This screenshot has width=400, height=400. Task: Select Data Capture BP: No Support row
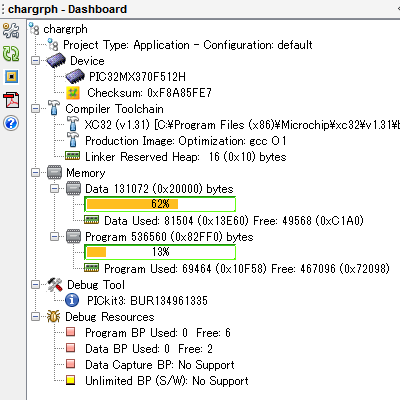[160, 365]
